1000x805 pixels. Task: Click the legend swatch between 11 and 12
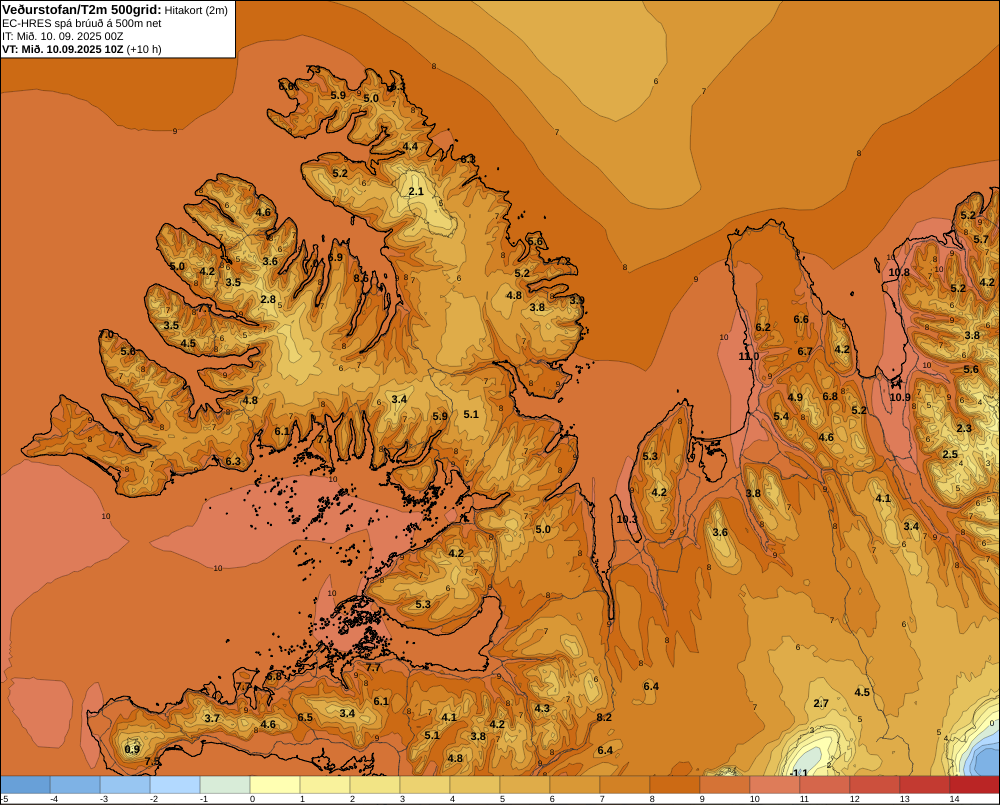[x=825, y=785]
